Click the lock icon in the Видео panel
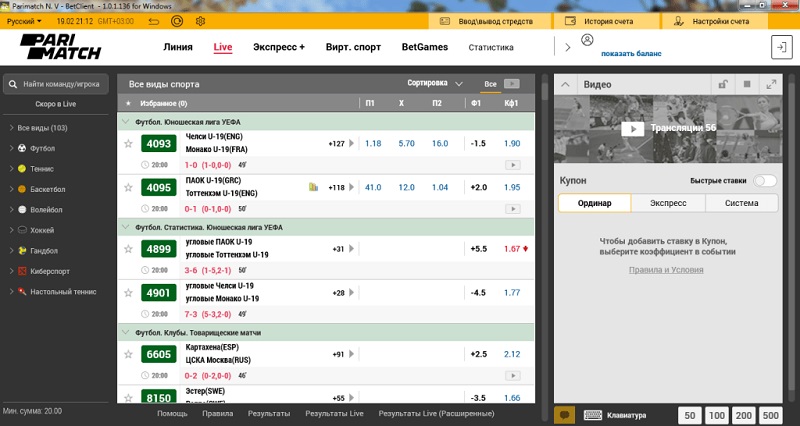800x426 pixels. click(x=720, y=85)
